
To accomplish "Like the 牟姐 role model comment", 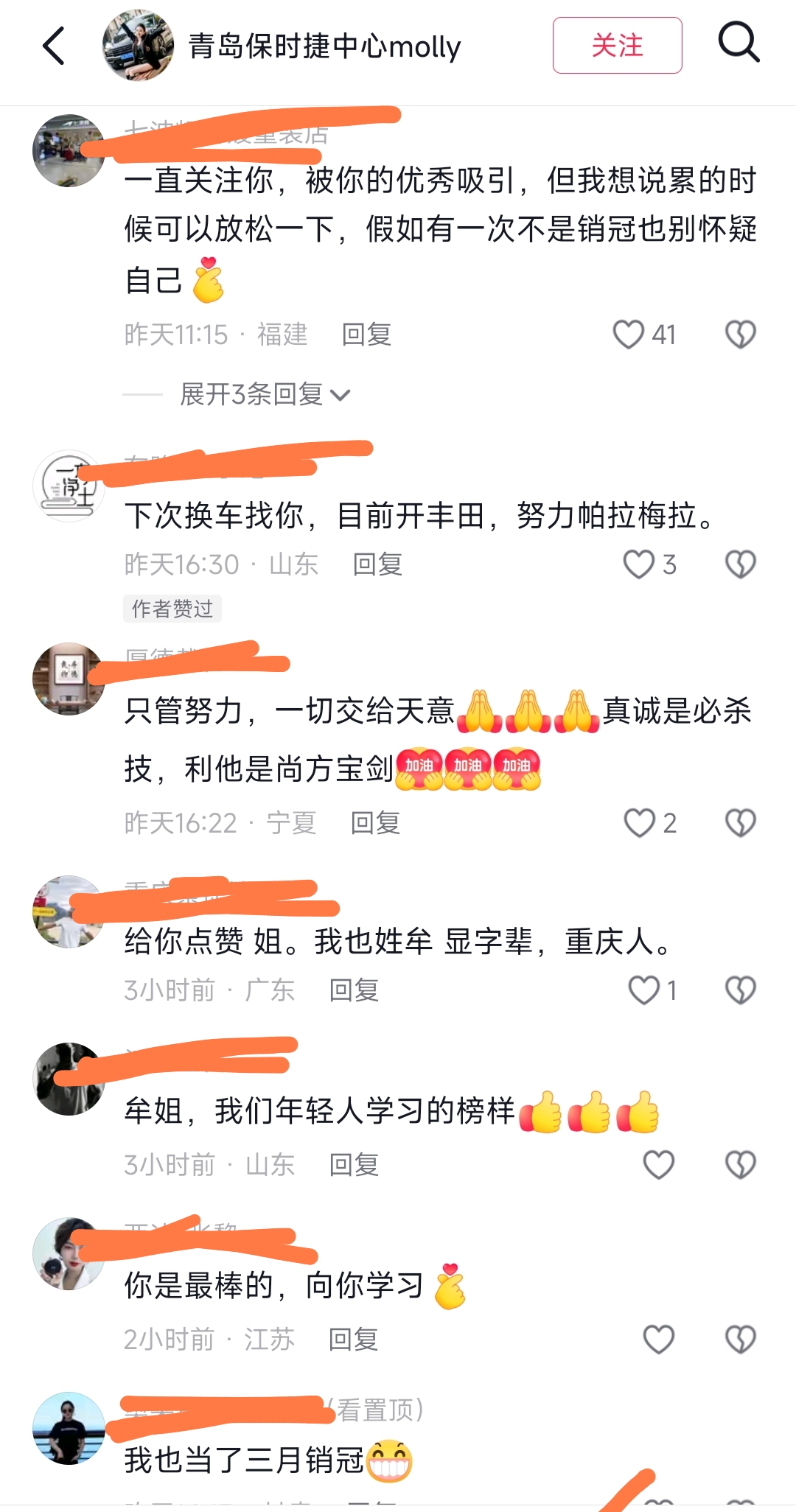I will point(658,1164).
